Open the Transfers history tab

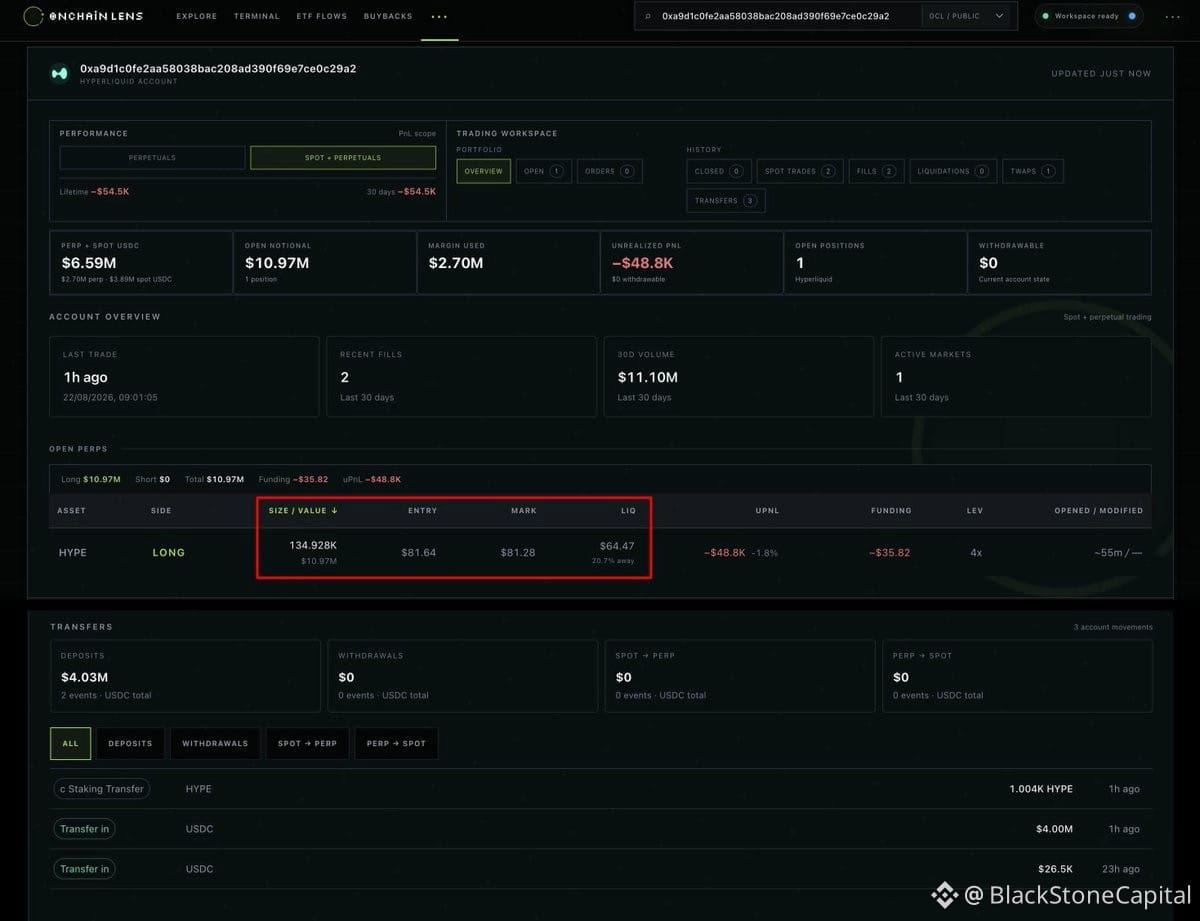pyautogui.click(x=726, y=200)
